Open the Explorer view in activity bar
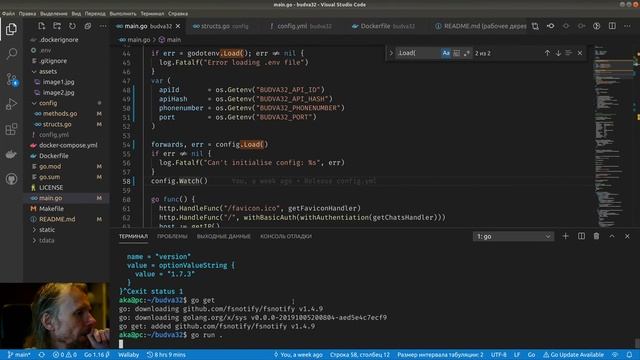This screenshot has width=640, height=360. point(11,29)
